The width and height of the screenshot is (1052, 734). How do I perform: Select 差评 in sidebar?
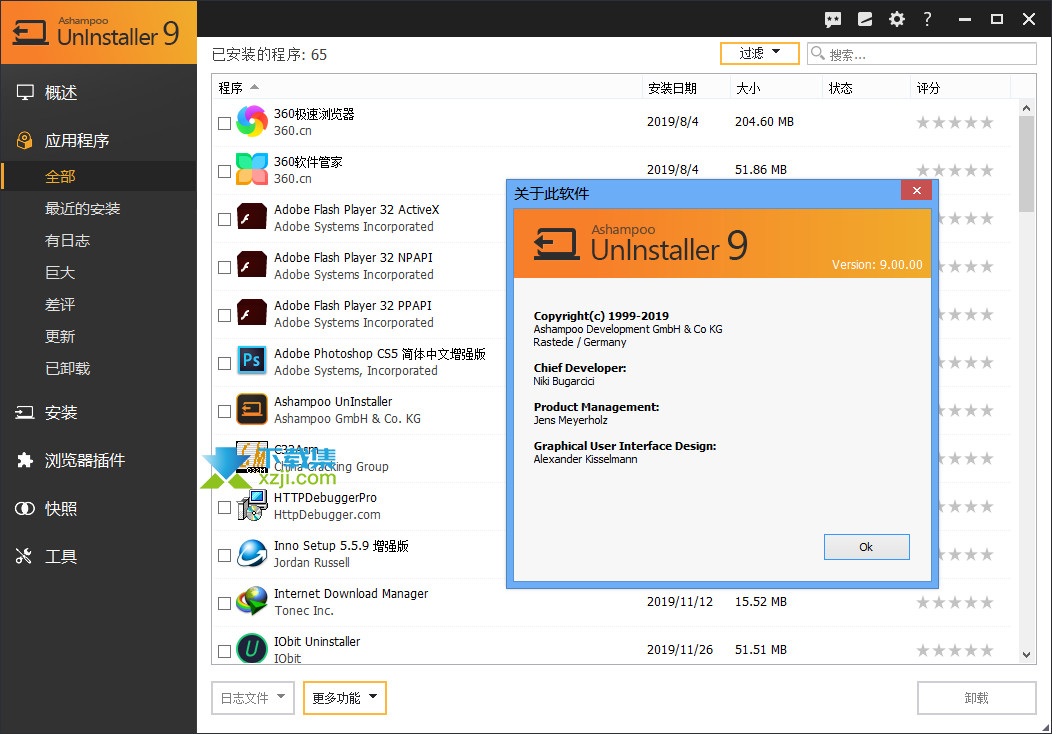(99, 305)
